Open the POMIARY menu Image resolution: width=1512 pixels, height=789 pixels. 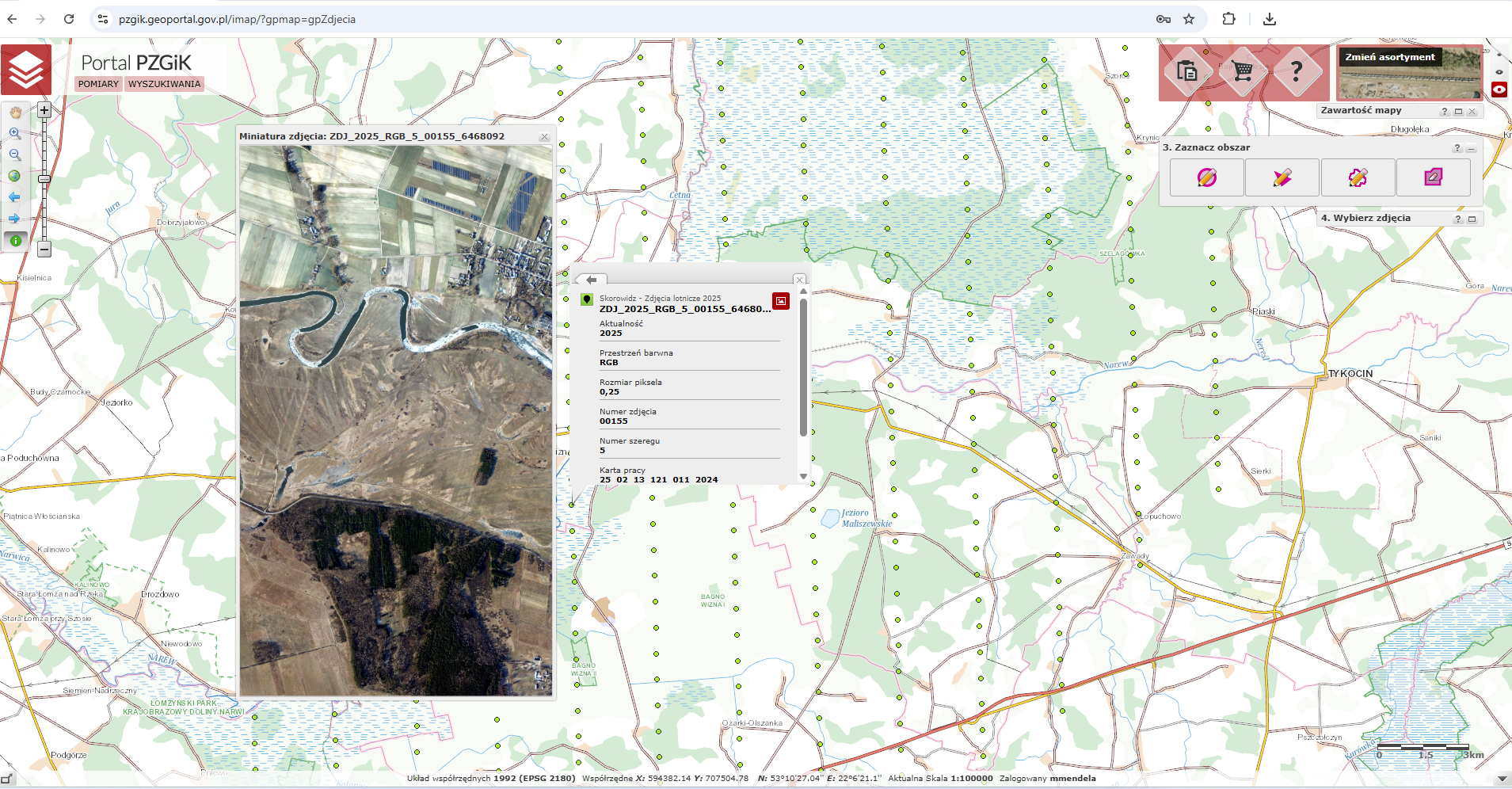pos(99,84)
